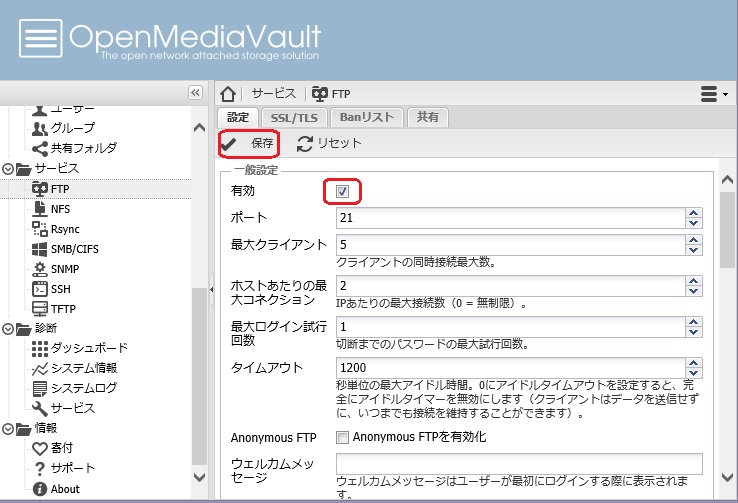738x503 pixels.
Task: Click the 保存 save button
Action: tap(249, 144)
